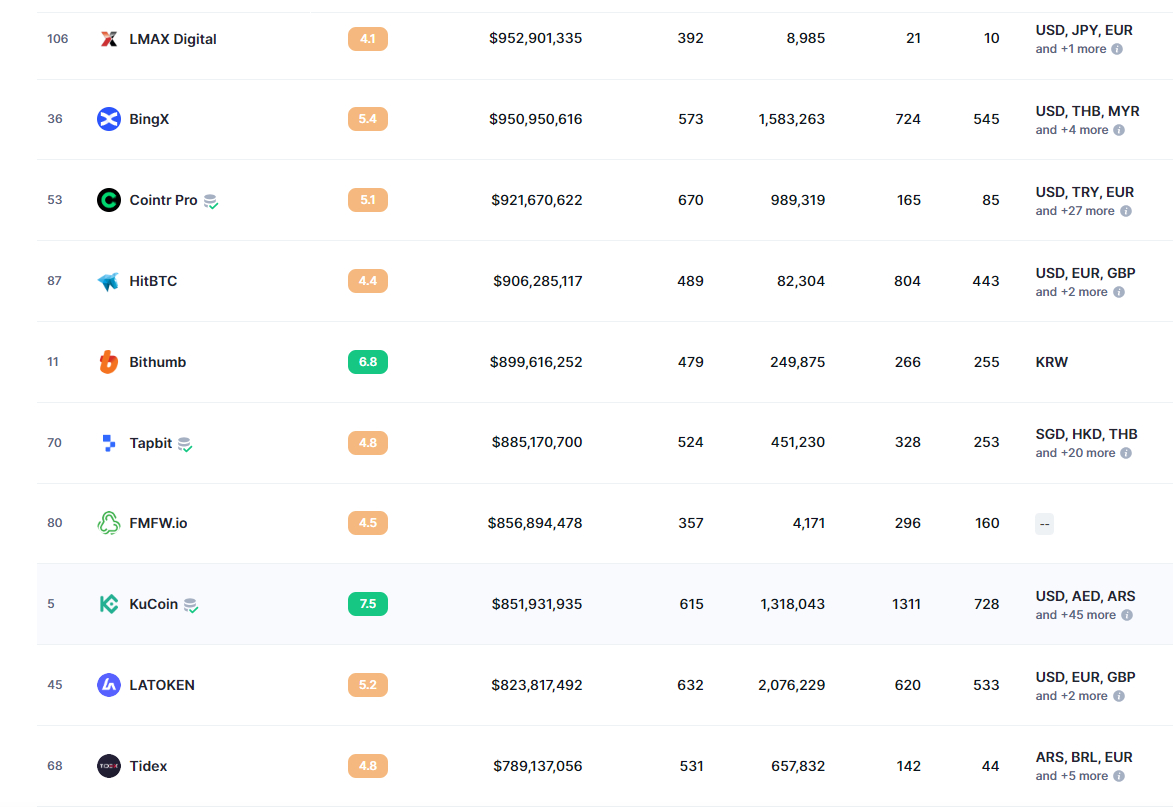Click proof-of-reserves badge next to KuCoin
The image size is (1173, 807).
[x=191, y=605]
